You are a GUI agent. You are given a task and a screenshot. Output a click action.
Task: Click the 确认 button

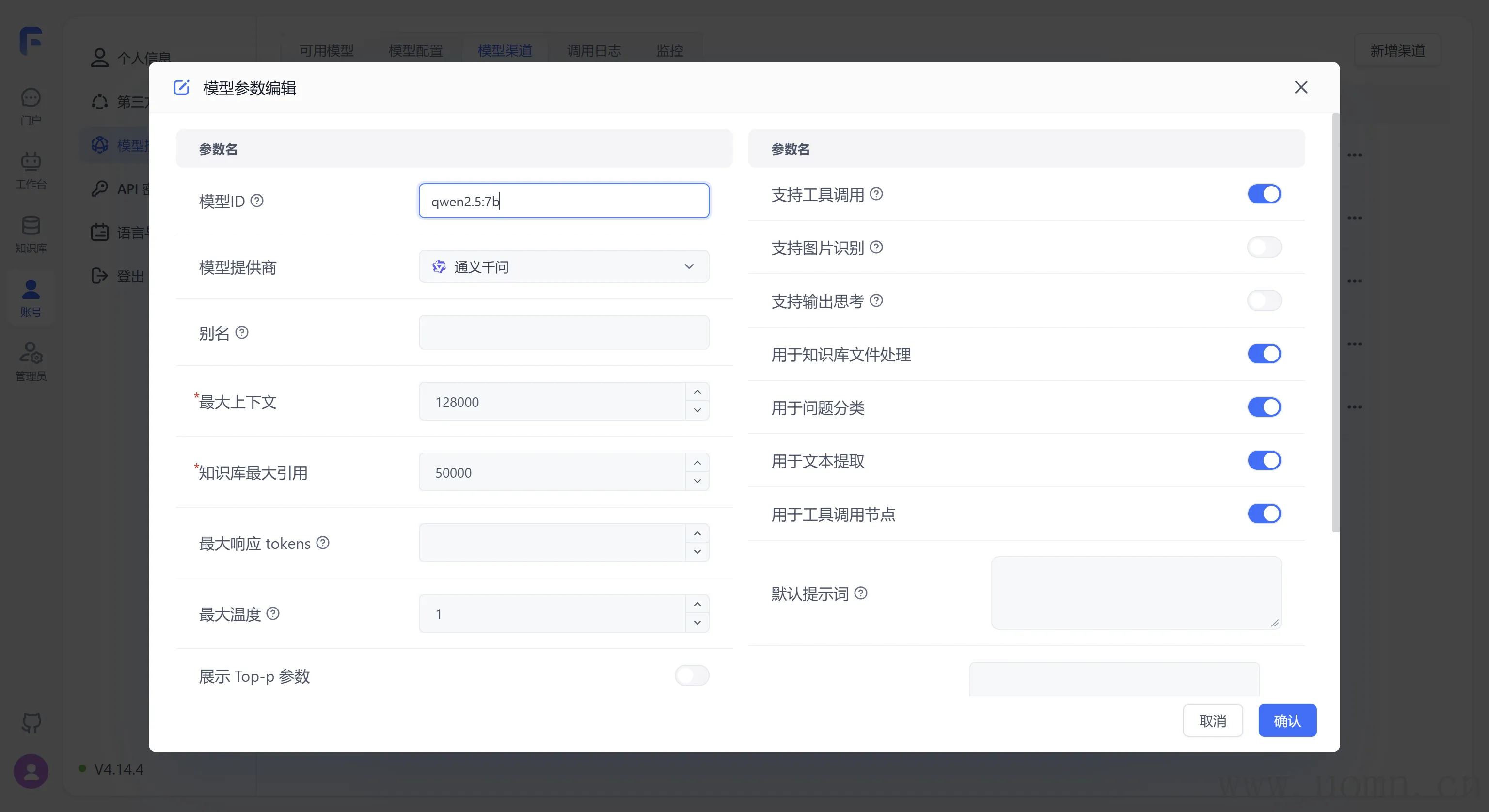coord(1287,721)
